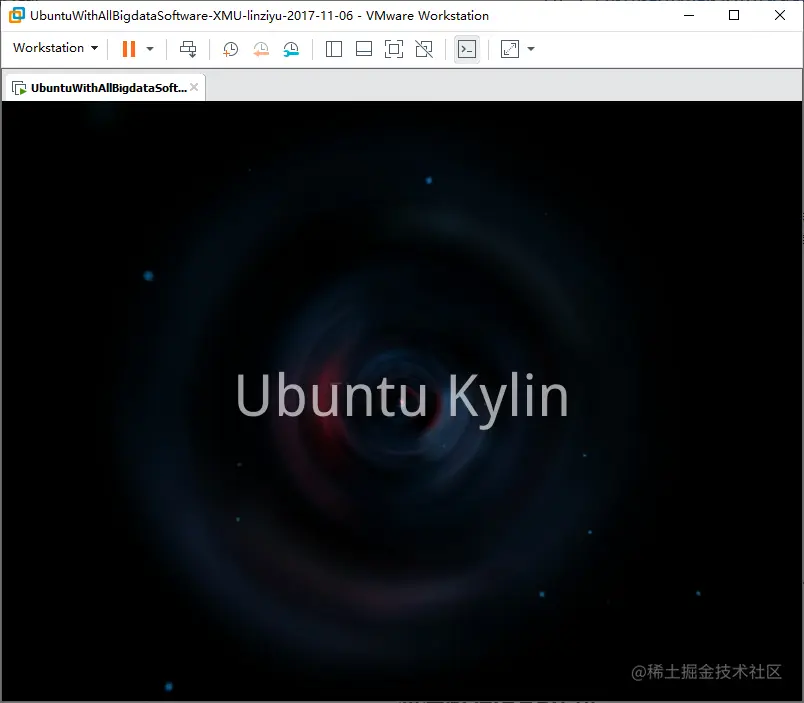Expand the stretch guest dropdown arrow
The height and width of the screenshot is (703, 804).
[531, 49]
